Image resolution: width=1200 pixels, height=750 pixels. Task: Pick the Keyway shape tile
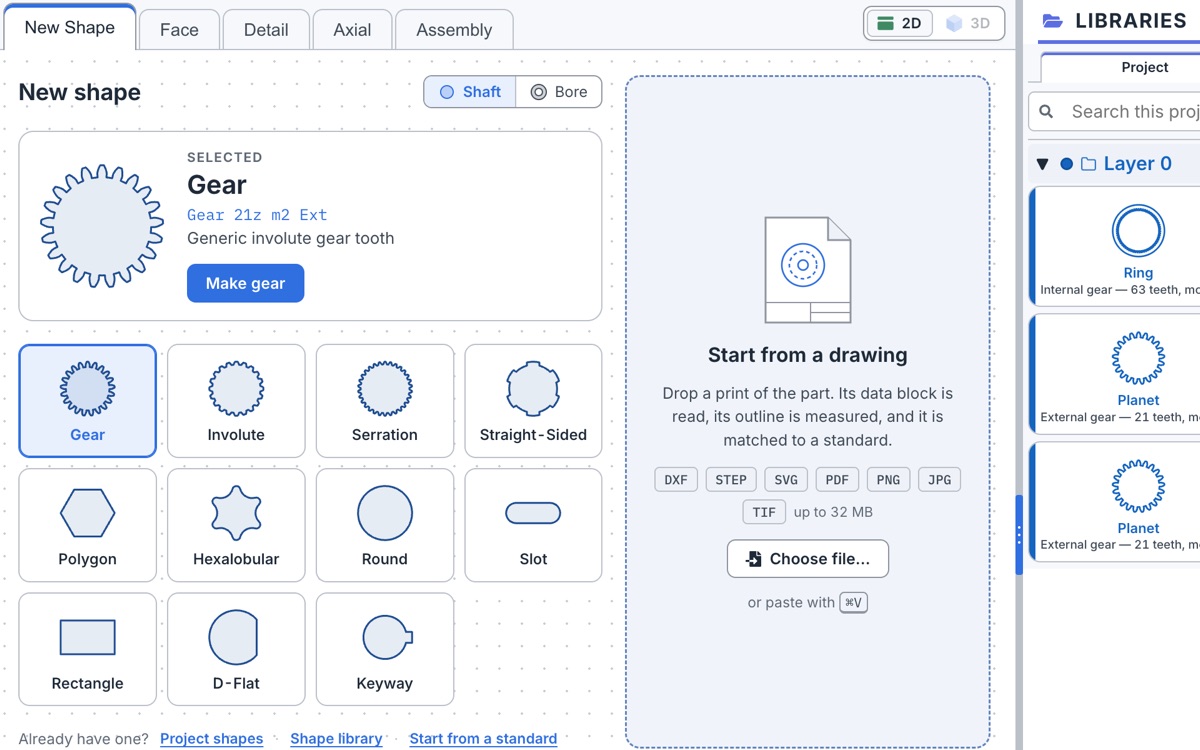(385, 649)
